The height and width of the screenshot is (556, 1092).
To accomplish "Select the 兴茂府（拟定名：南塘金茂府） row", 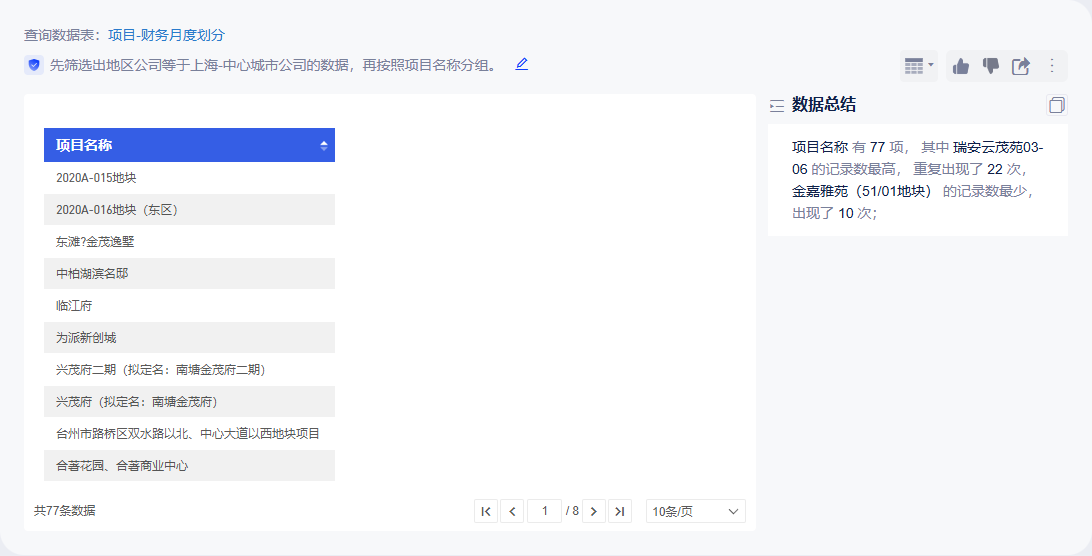I will point(189,402).
